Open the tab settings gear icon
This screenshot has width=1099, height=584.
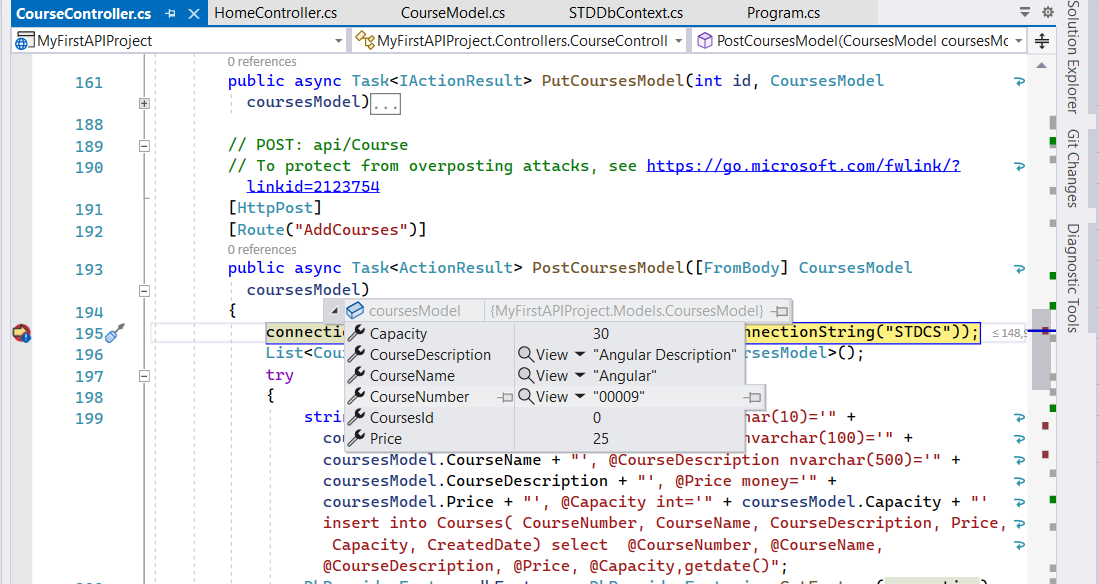pyautogui.click(x=1048, y=12)
